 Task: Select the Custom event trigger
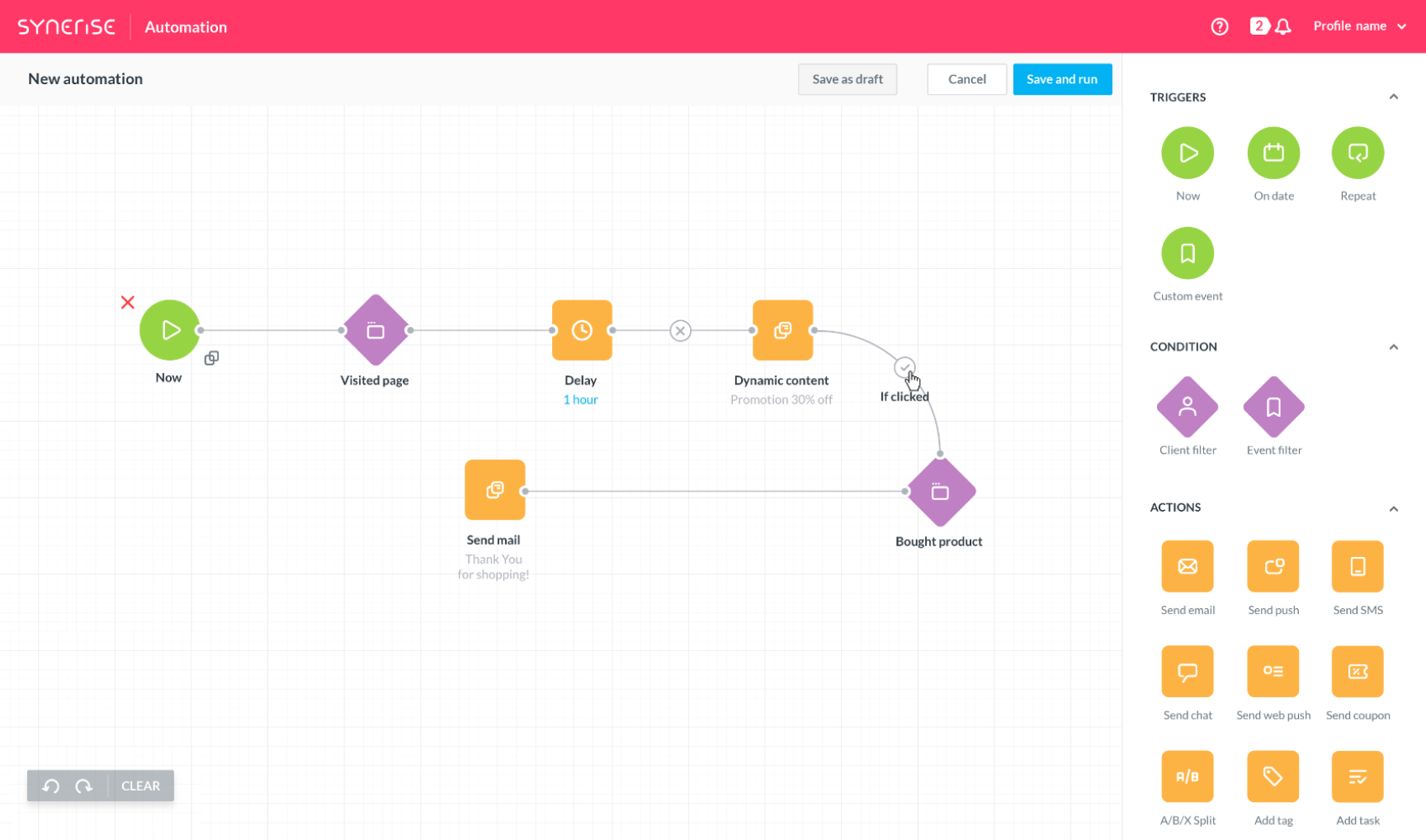pos(1187,253)
